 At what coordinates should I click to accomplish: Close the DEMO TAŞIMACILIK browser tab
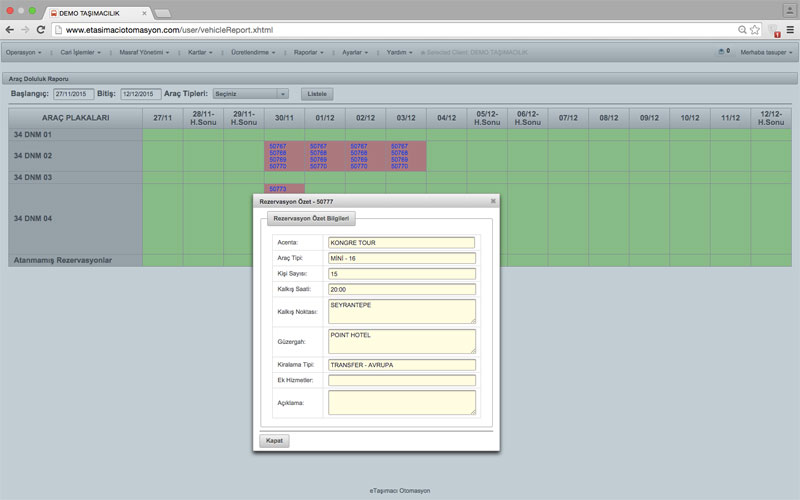tap(144, 13)
